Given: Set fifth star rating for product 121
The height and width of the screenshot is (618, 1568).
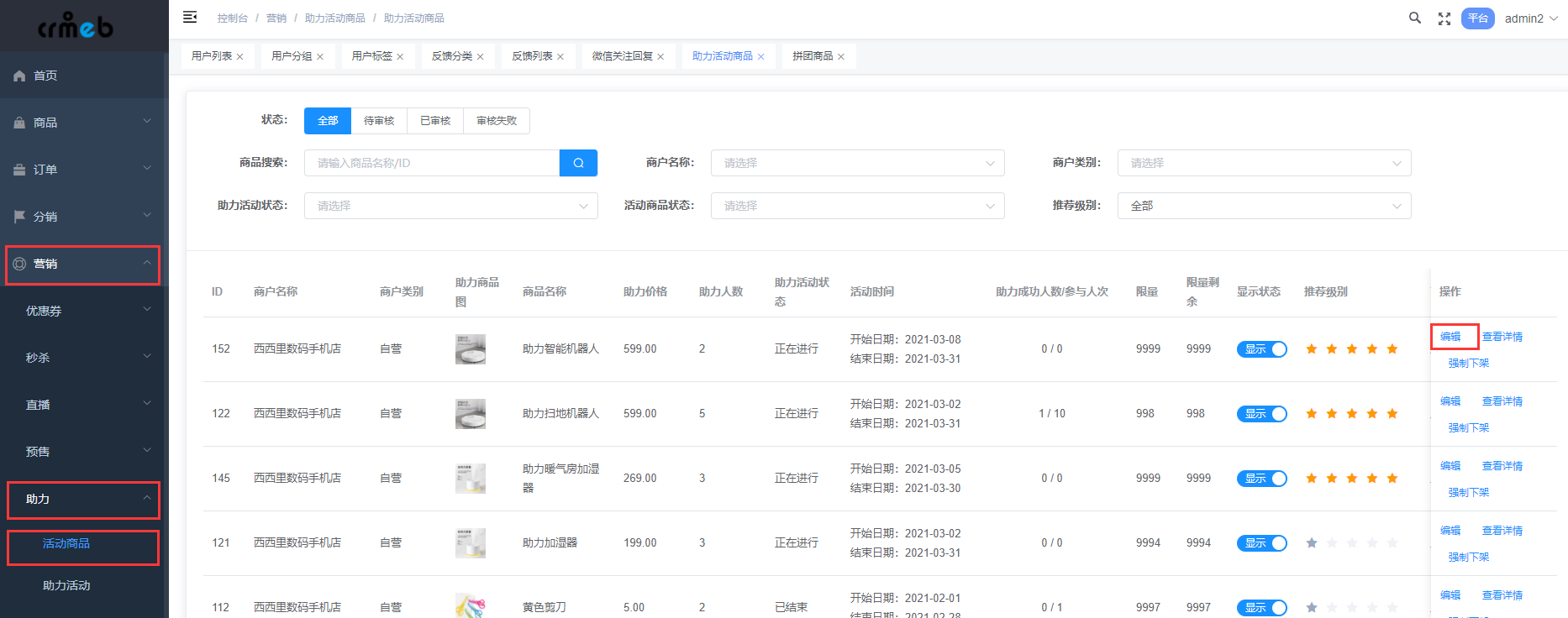Looking at the screenshot, I should click(x=1392, y=543).
